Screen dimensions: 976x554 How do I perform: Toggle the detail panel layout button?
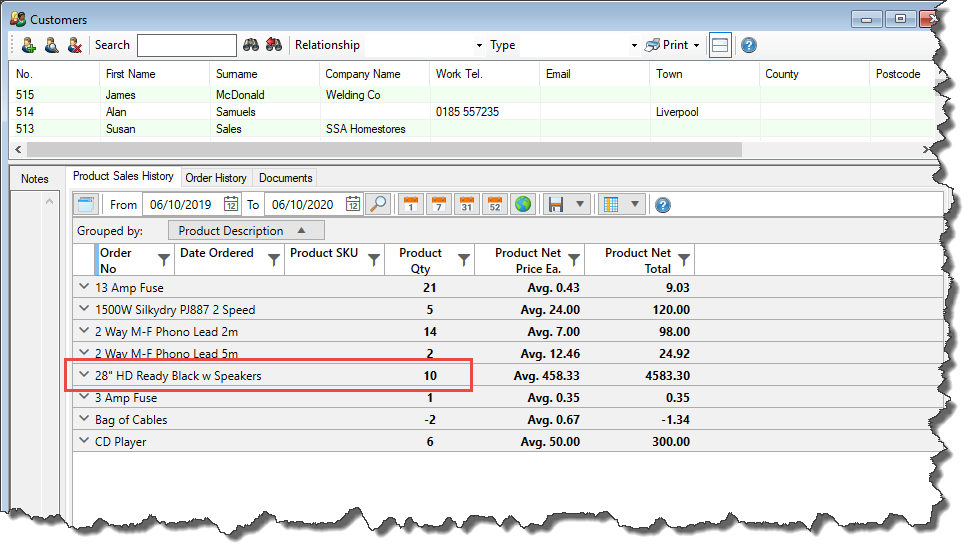[720, 45]
